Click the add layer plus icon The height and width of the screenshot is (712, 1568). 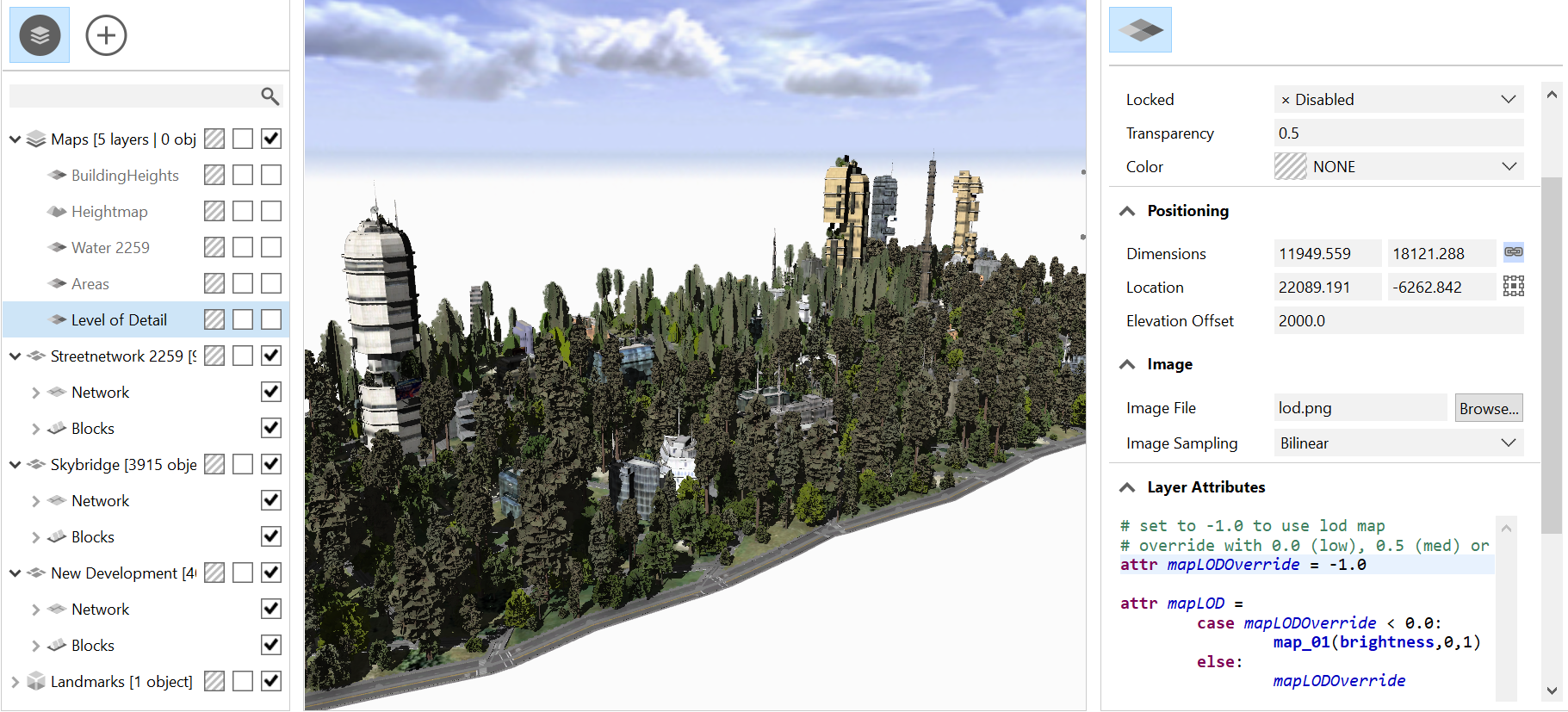[x=106, y=35]
